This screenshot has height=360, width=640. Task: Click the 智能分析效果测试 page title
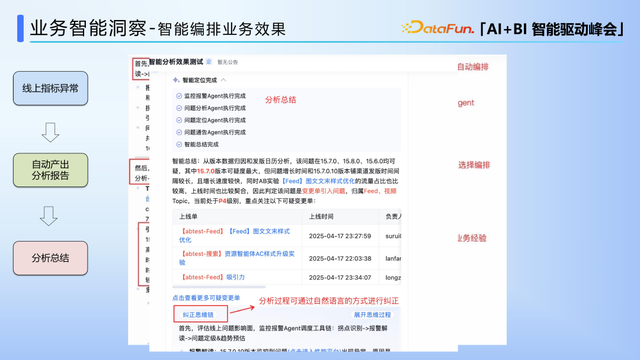pyautogui.click(x=176, y=62)
